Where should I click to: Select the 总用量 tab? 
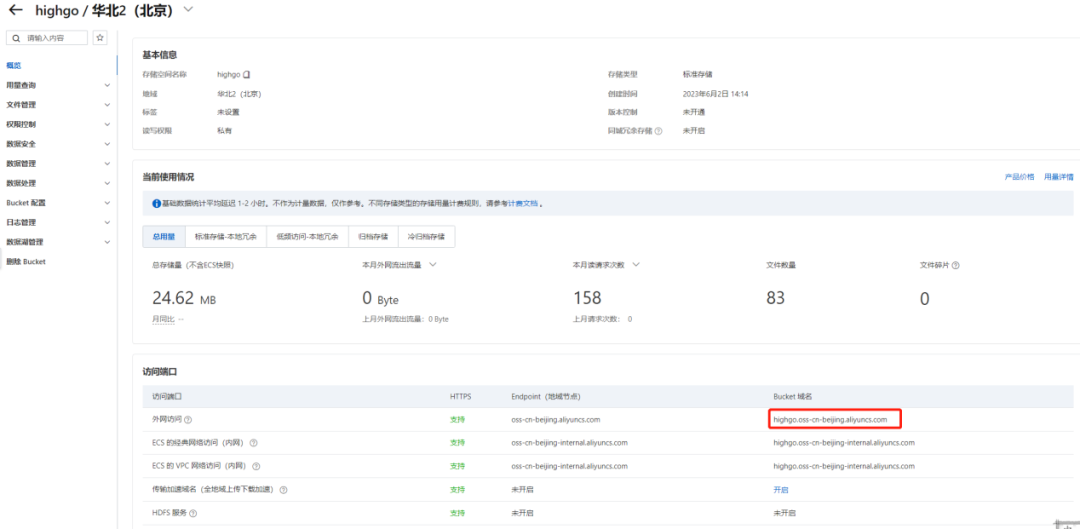click(164, 236)
